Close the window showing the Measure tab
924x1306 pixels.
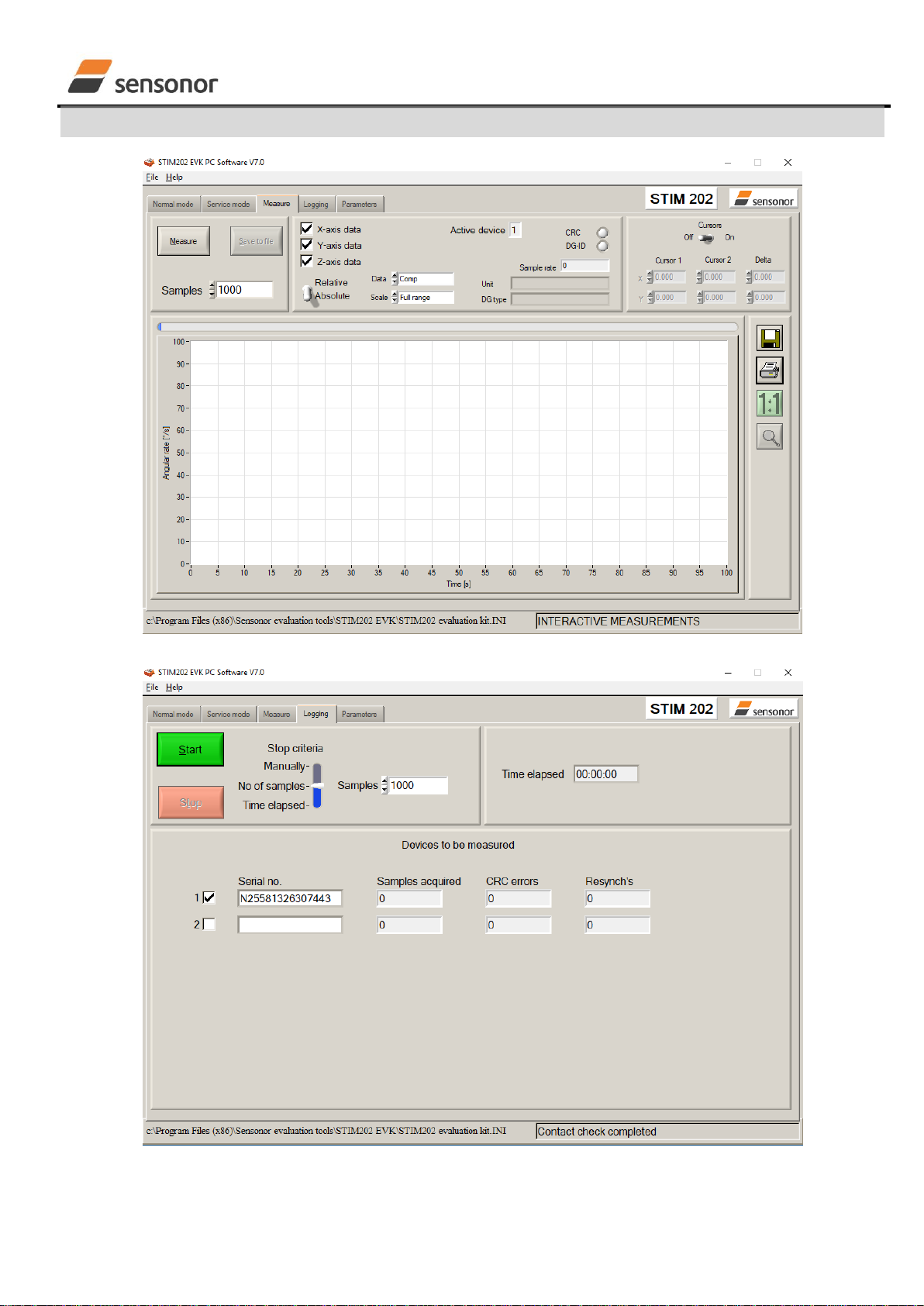[x=788, y=162]
